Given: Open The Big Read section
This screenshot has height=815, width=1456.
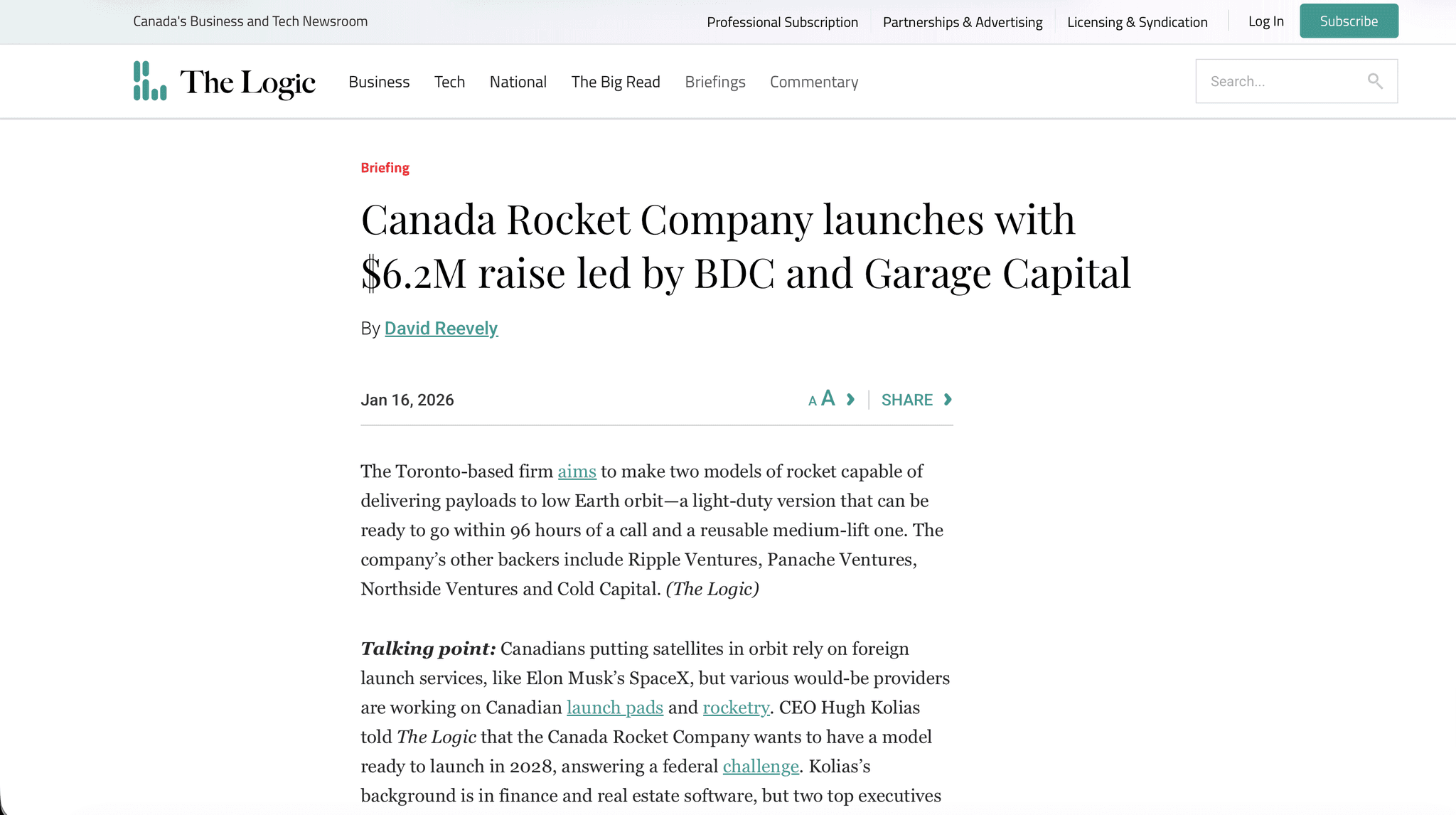Looking at the screenshot, I should (x=616, y=81).
